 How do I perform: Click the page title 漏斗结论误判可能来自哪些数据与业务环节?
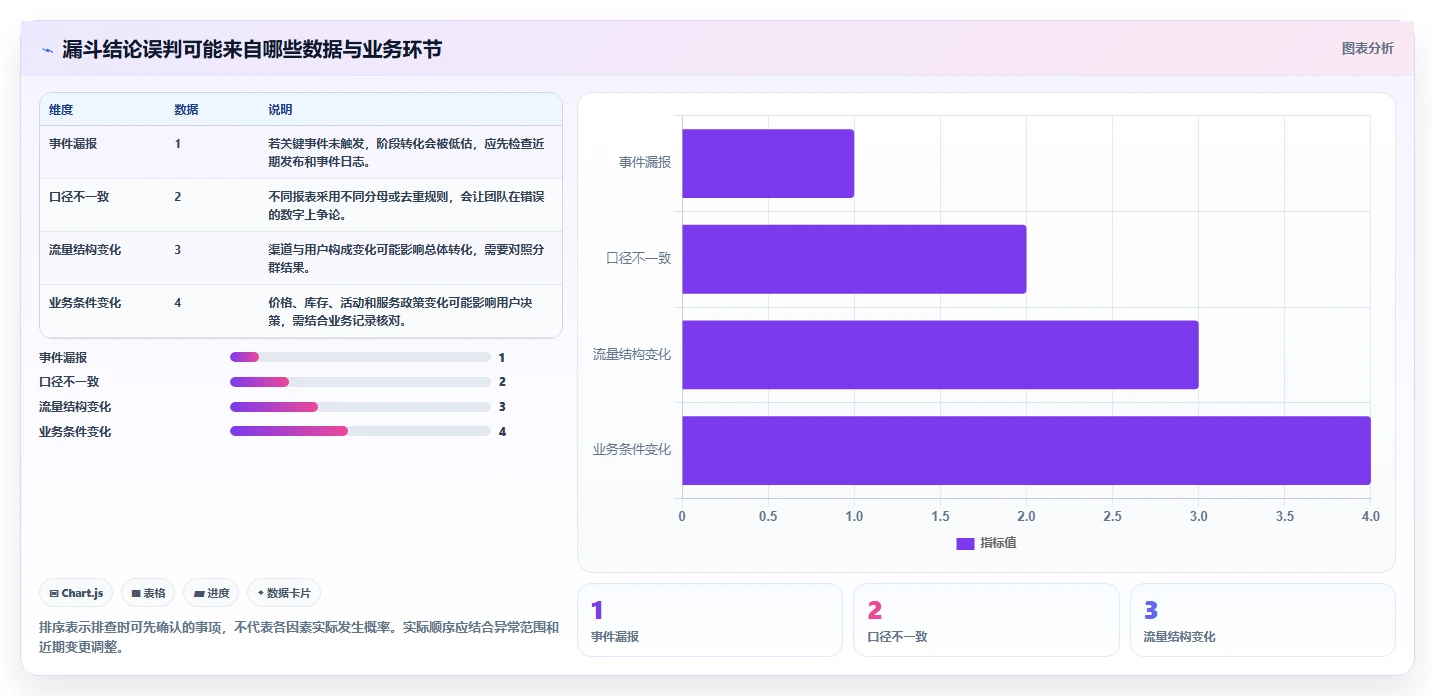point(252,50)
